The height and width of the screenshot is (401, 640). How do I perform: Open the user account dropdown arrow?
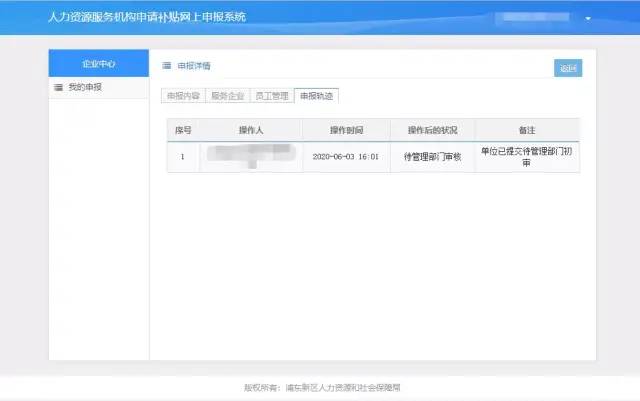click(x=588, y=19)
